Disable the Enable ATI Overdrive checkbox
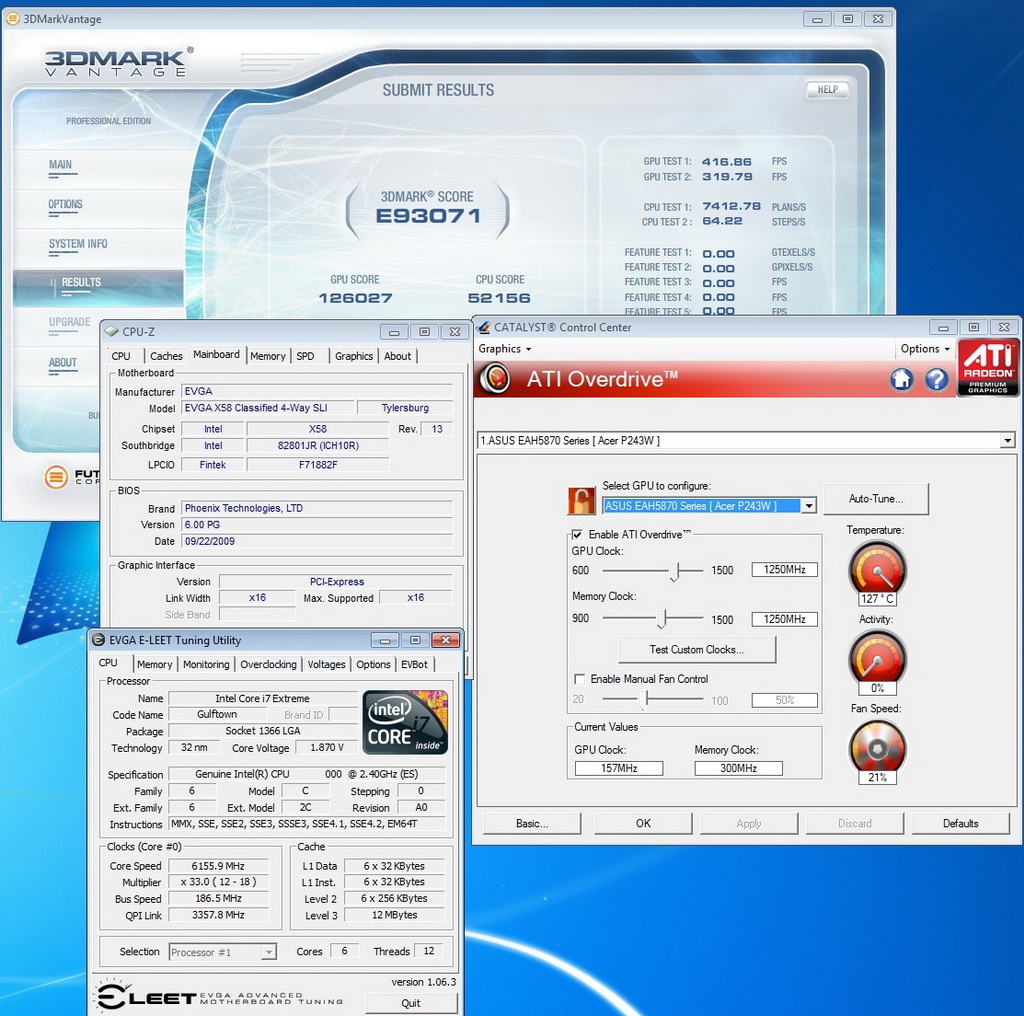Screen dimensions: 1024x1016 click(577, 534)
